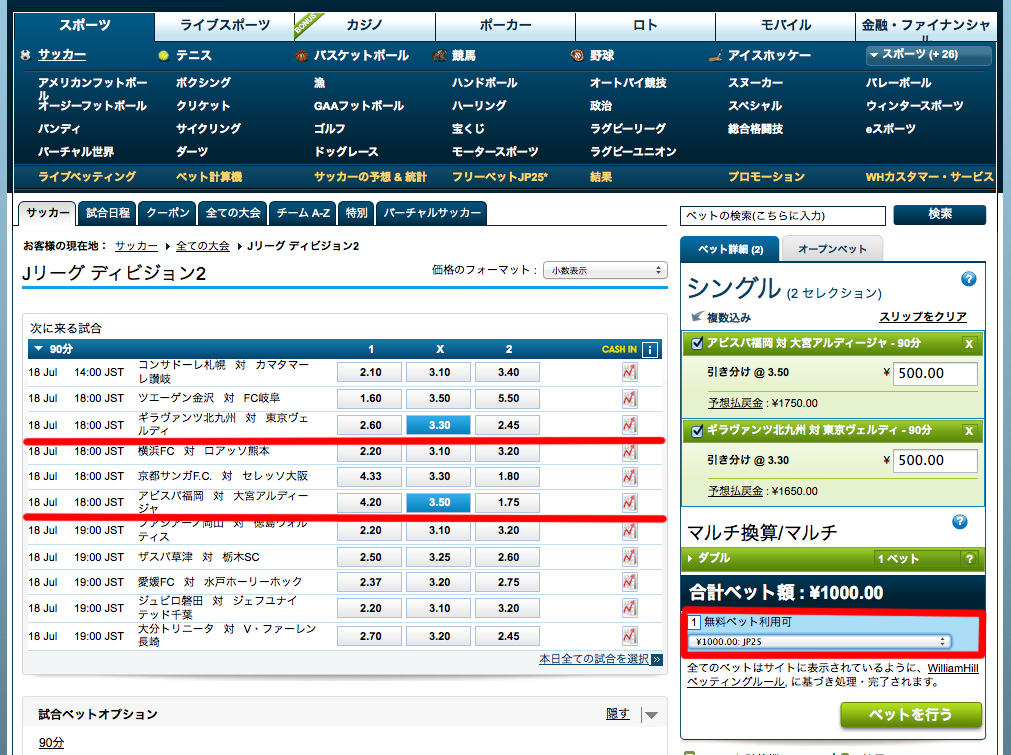1011x755 pixels.
Task: Open stats chart icon for コンサドーレ札幌 match
Action: point(629,372)
